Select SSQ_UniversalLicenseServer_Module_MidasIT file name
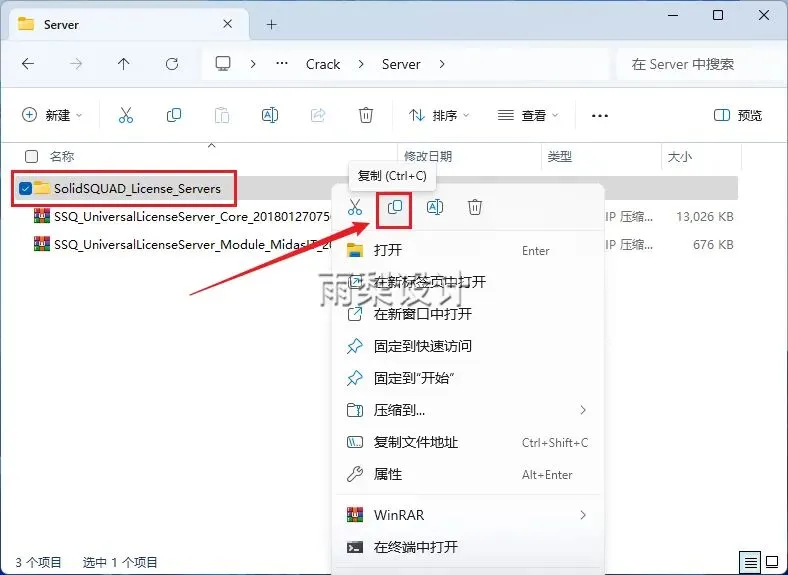The height and width of the screenshot is (575, 788). point(192,245)
